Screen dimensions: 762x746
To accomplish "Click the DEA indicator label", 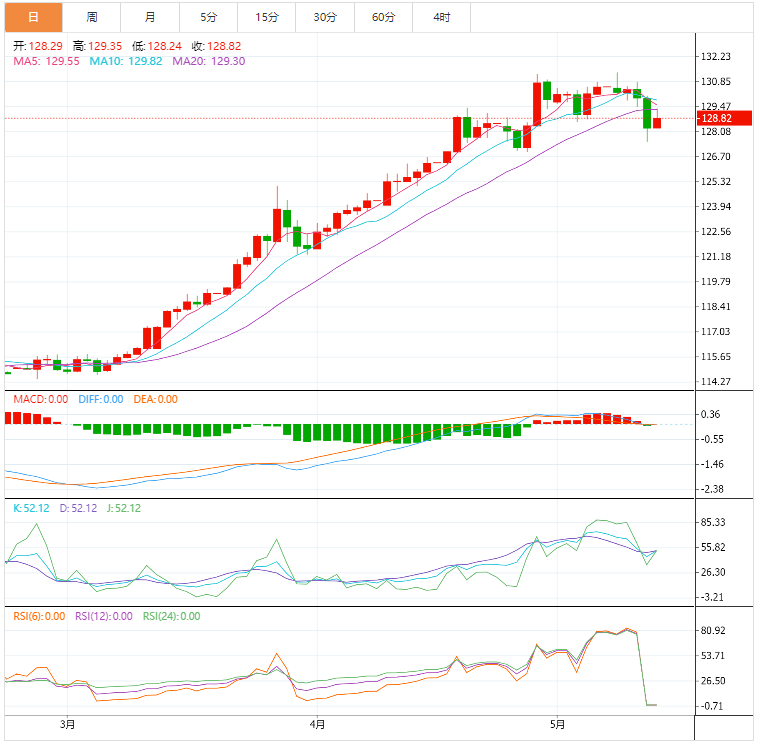I will (x=155, y=399).
